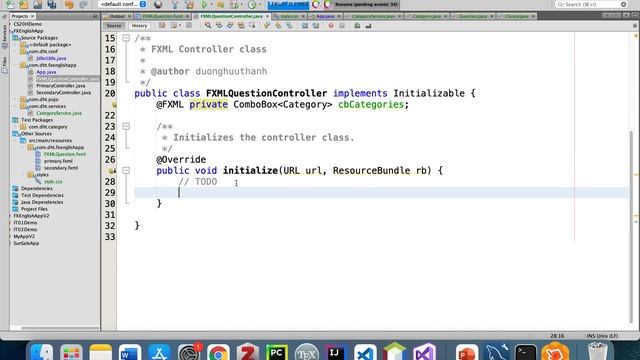Click the Find Next Occurrence icon
The width and height of the screenshot is (640, 360).
(230, 26)
